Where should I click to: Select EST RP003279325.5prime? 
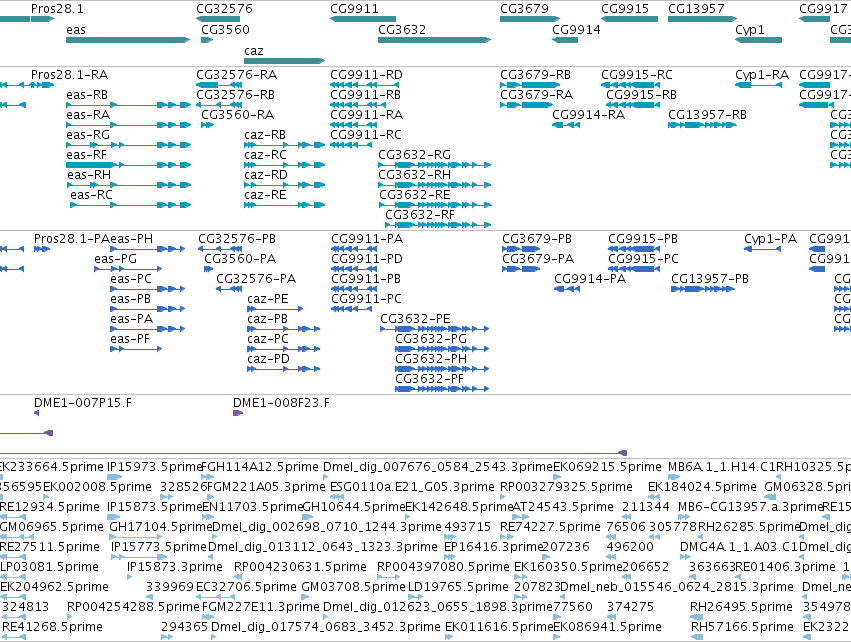(566, 487)
